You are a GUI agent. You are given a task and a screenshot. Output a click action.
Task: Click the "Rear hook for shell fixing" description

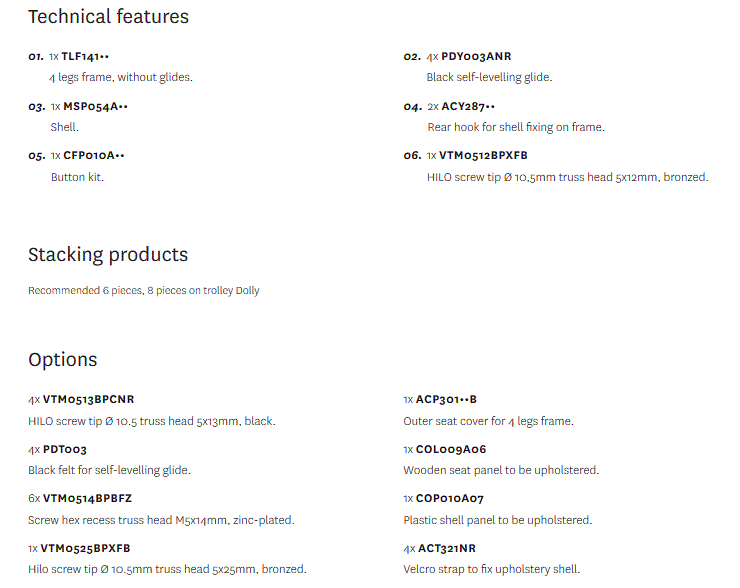point(515,127)
